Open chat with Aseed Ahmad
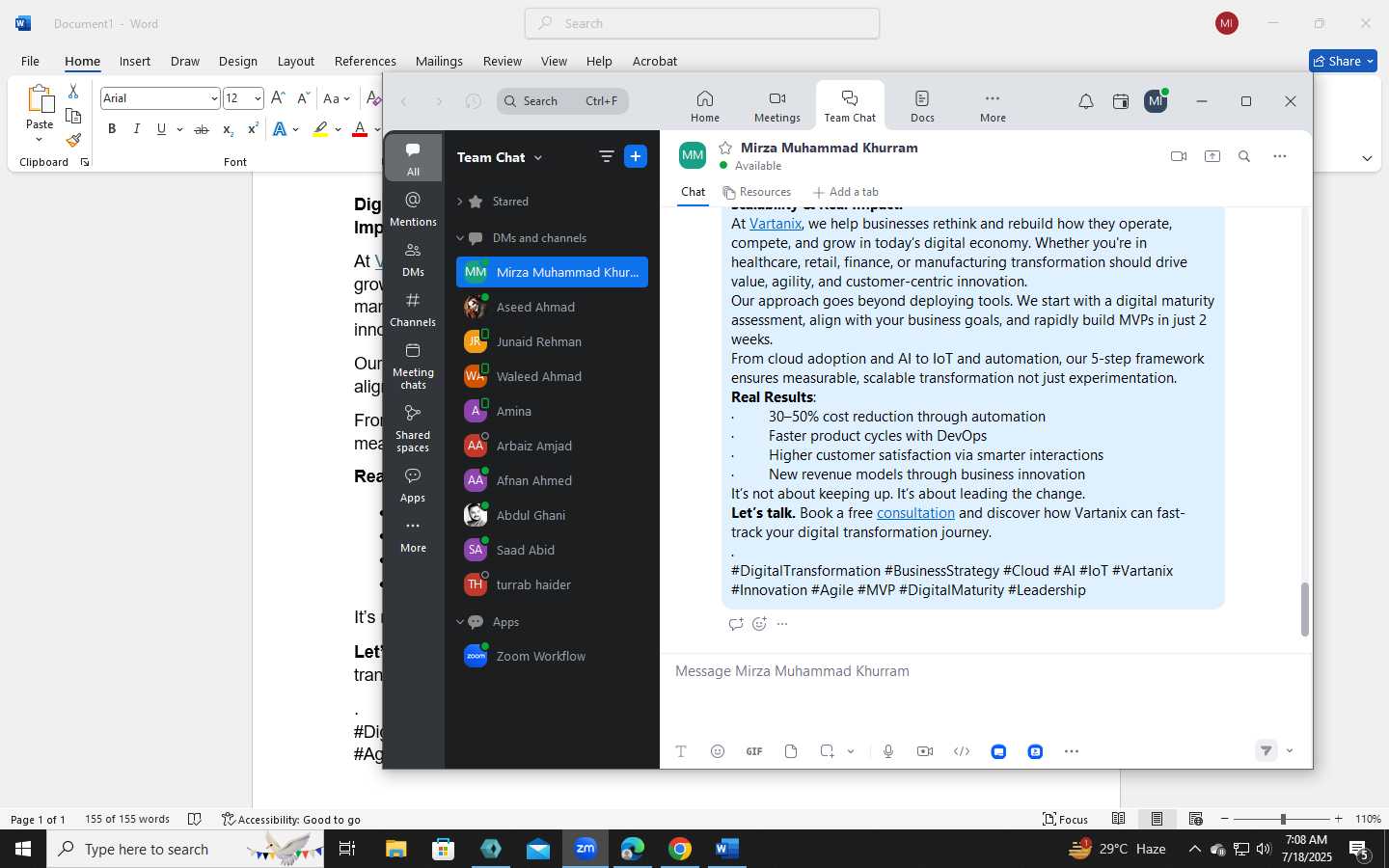 point(552,307)
